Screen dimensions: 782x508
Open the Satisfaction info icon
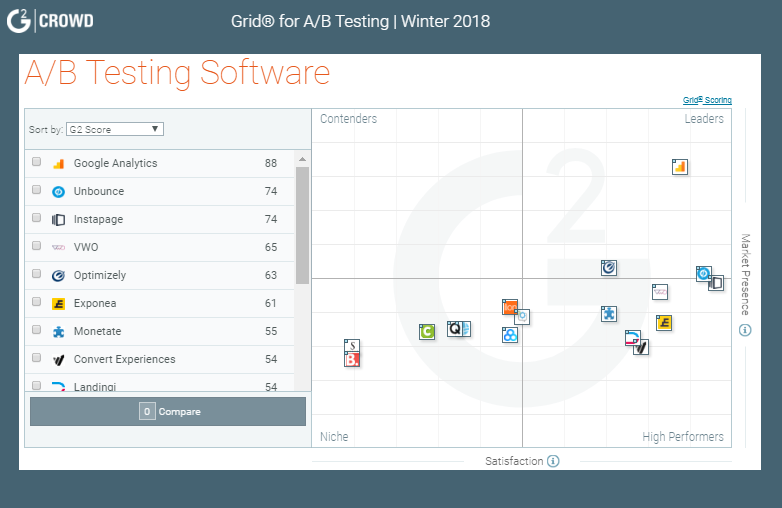pos(553,461)
